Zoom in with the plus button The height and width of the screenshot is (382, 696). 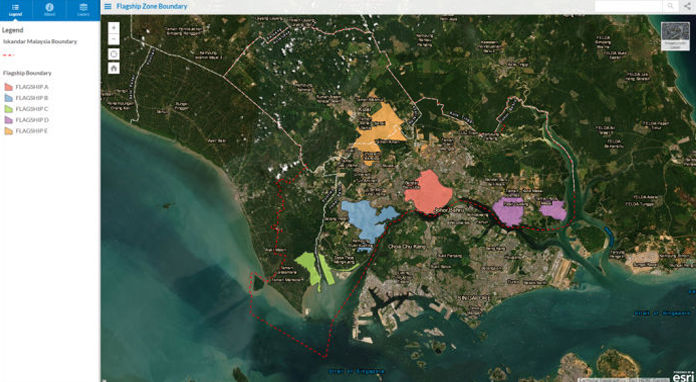(x=114, y=28)
